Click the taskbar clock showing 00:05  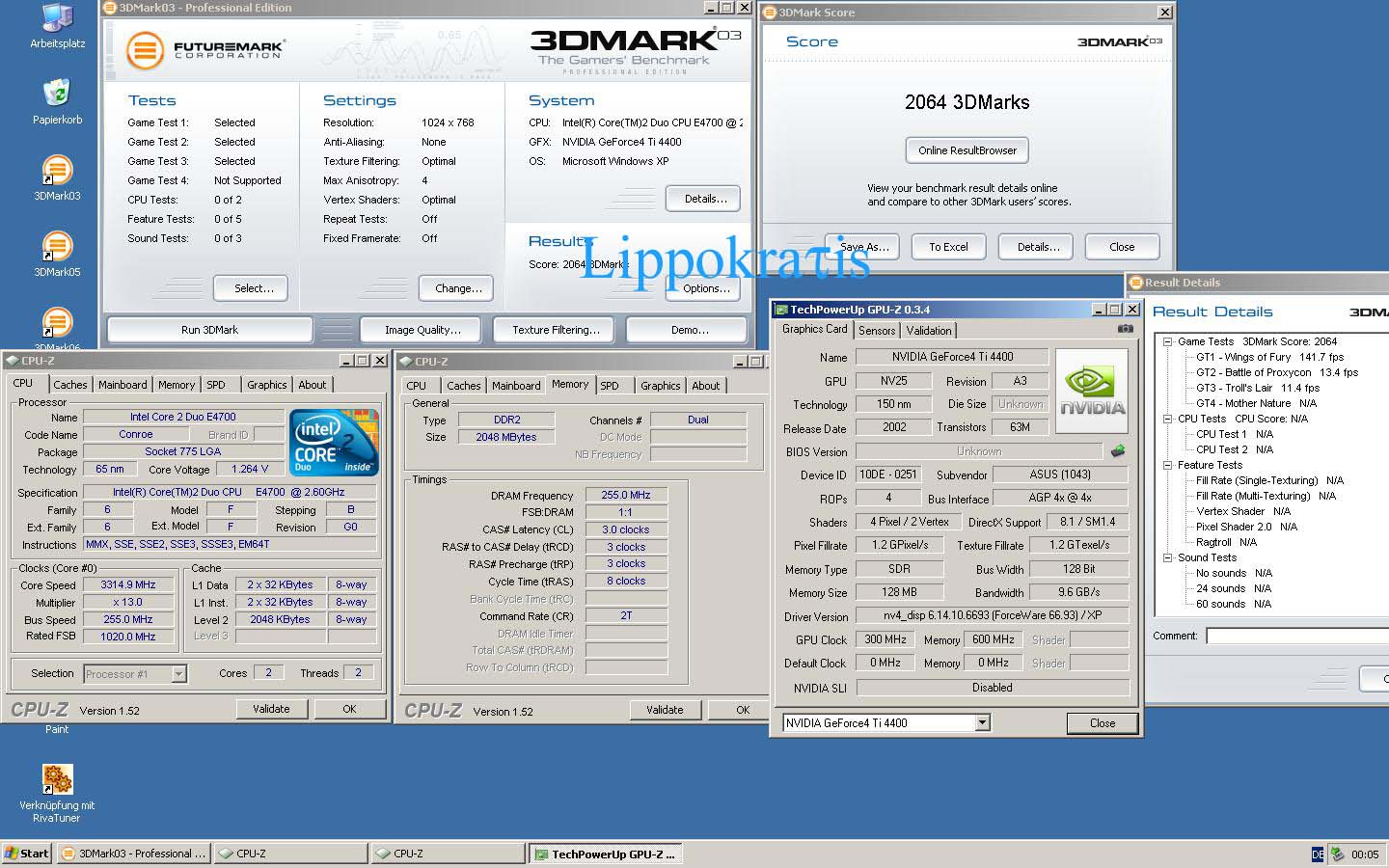[x=1365, y=854]
